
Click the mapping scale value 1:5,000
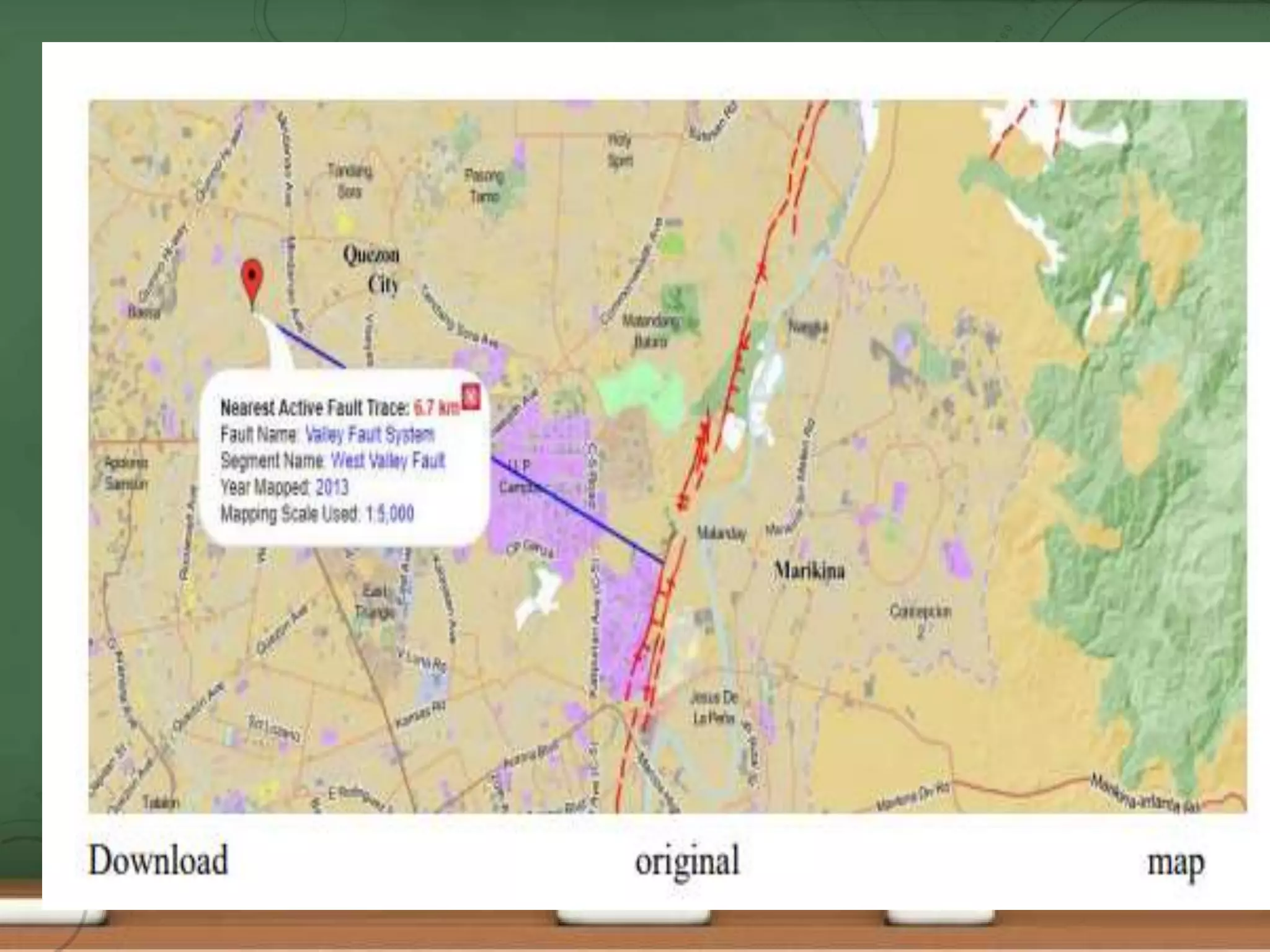point(389,514)
